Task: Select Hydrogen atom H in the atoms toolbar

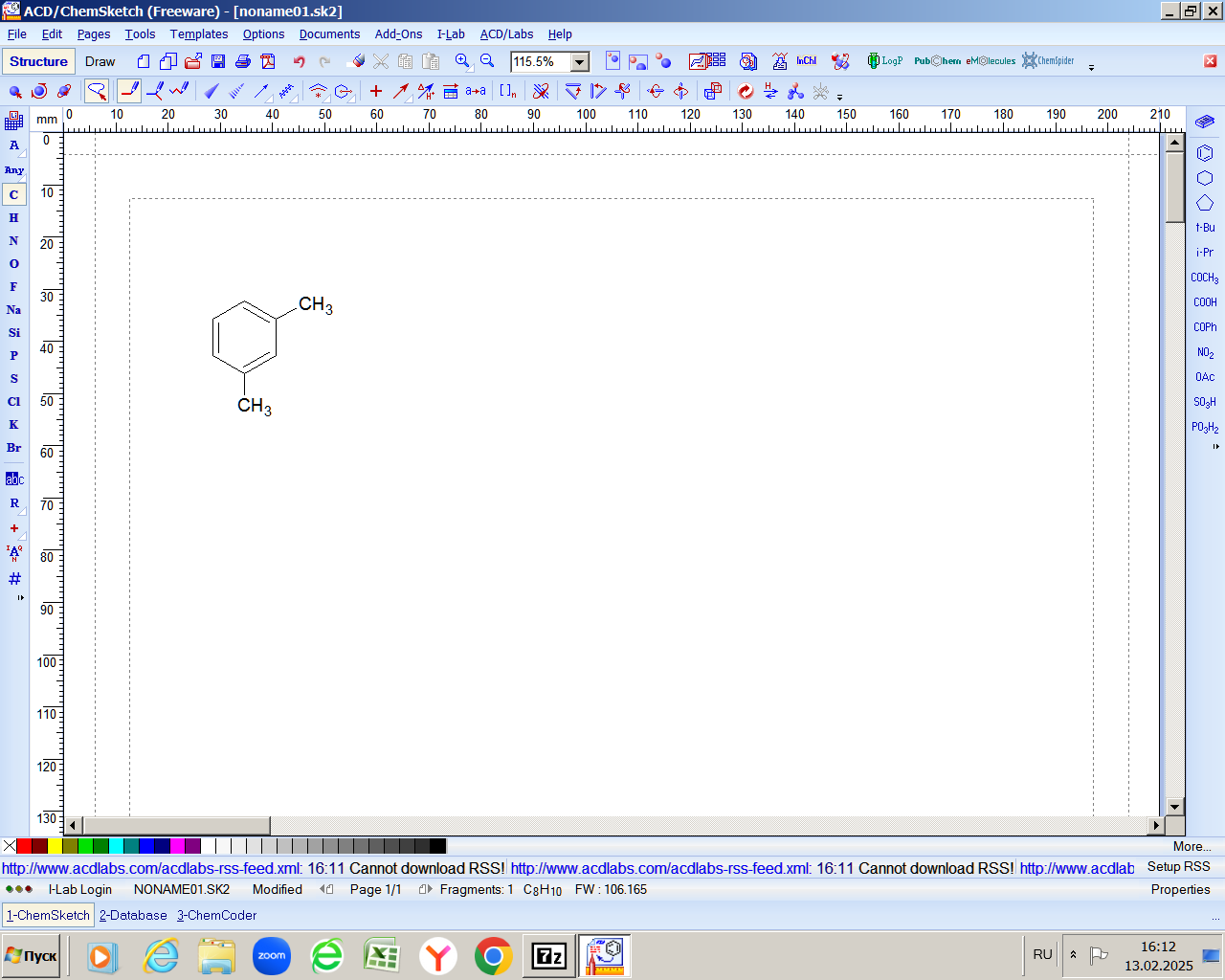Action: [14, 218]
